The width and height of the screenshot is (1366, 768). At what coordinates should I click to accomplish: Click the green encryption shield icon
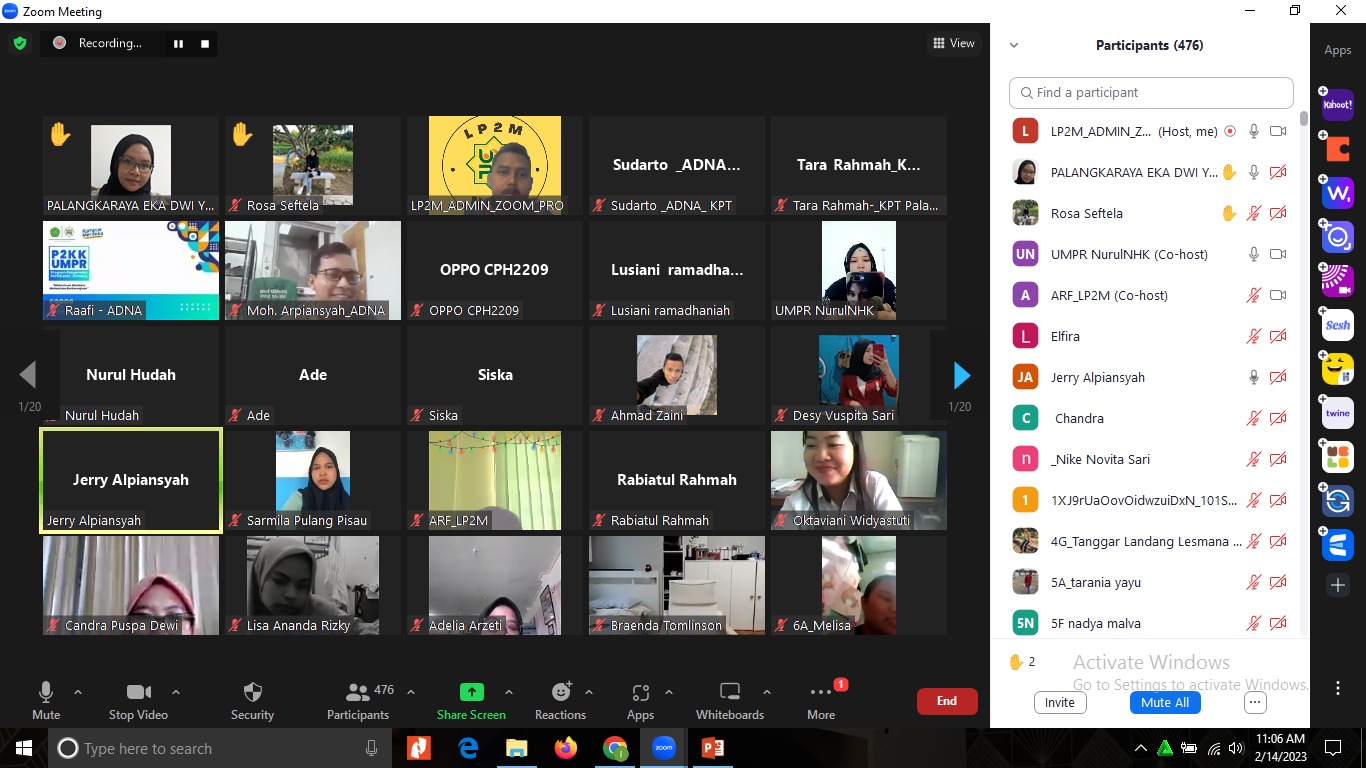[x=20, y=43]
